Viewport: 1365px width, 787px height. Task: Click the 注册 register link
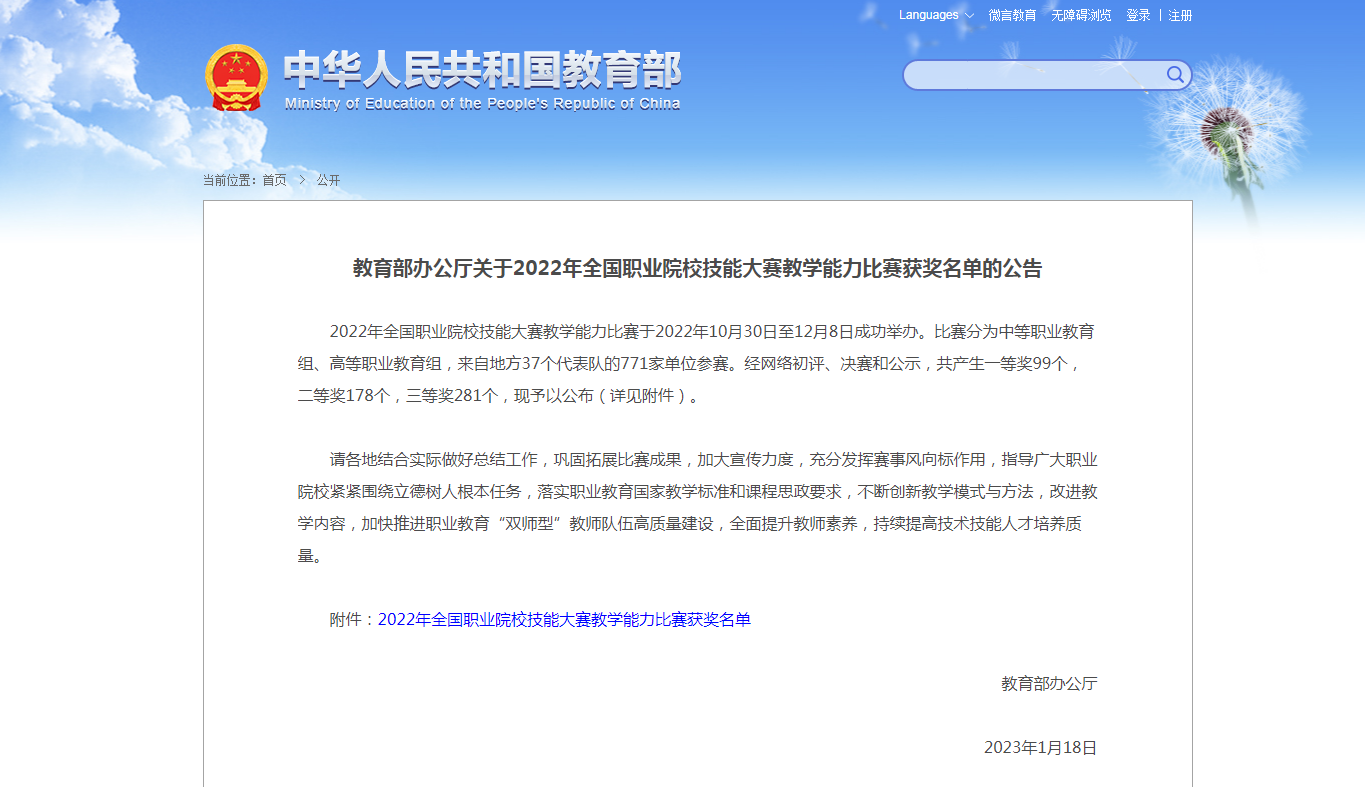point(1180,15)
